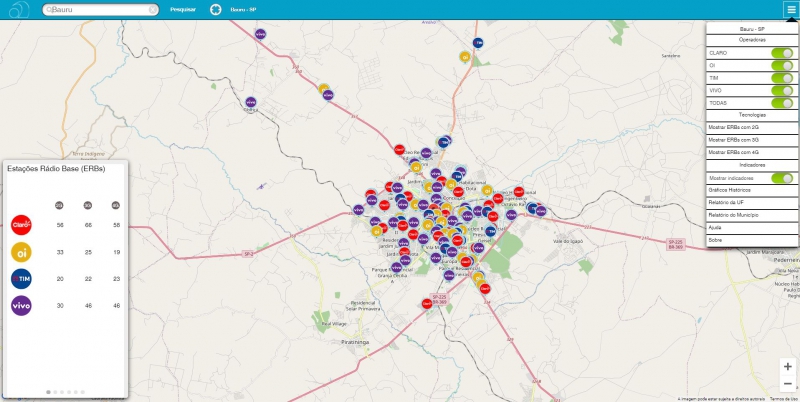Select the Vivo operator logo

point(22,306)
